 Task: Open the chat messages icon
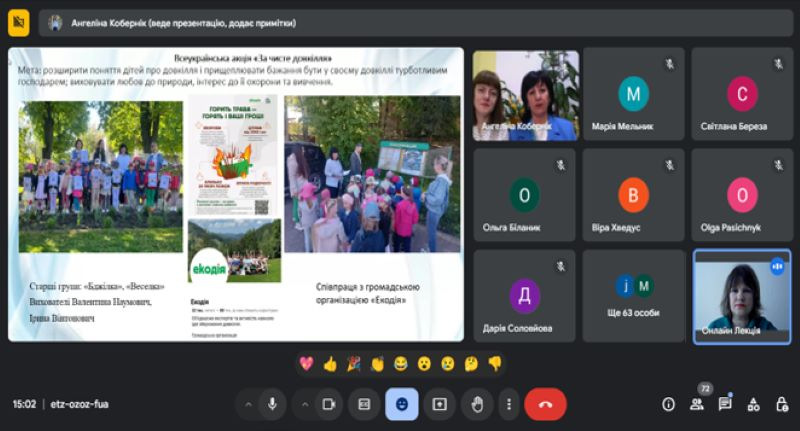coord(725,404)
